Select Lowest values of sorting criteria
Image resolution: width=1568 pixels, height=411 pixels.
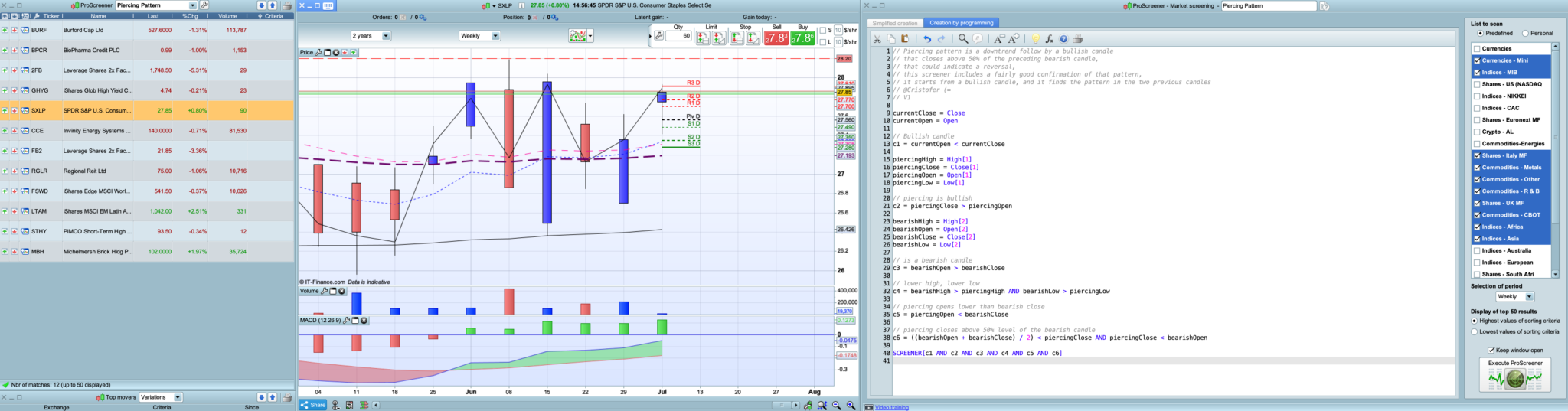[x=1475, y=332]
